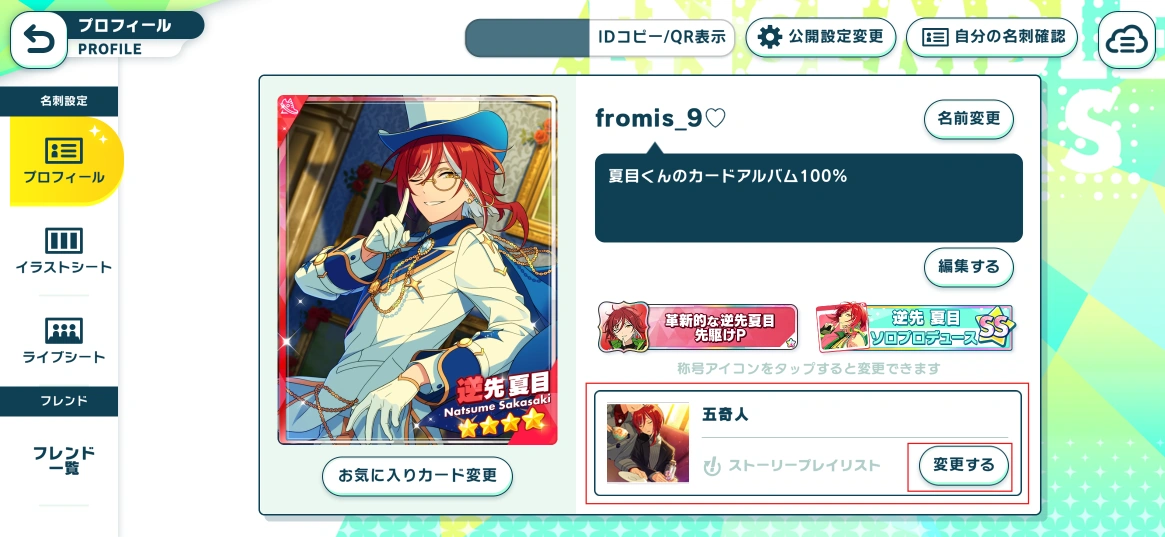Click the profile comment text box

click(x=808, y=198)
